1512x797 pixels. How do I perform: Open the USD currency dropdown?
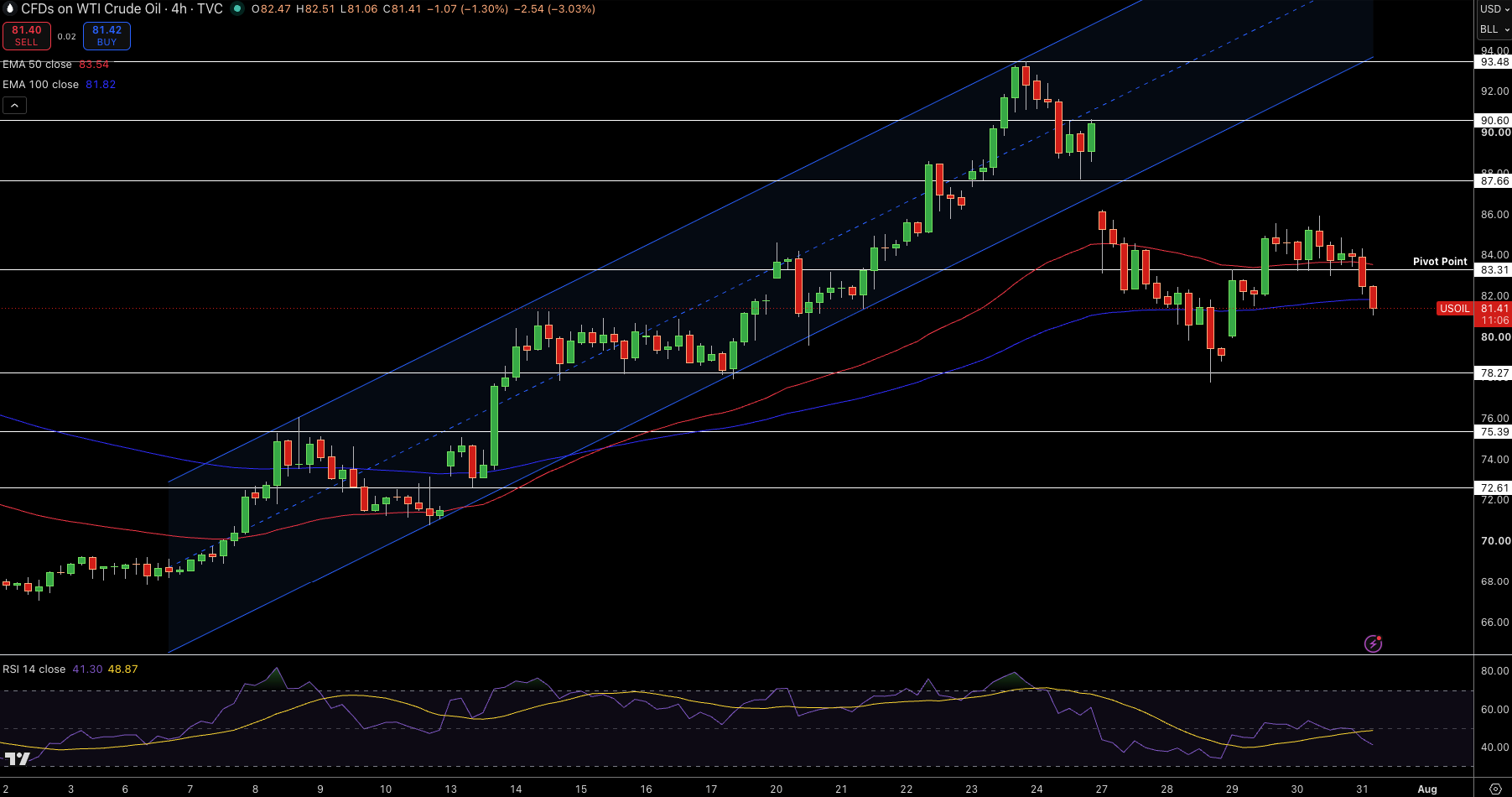point(1493,9)
